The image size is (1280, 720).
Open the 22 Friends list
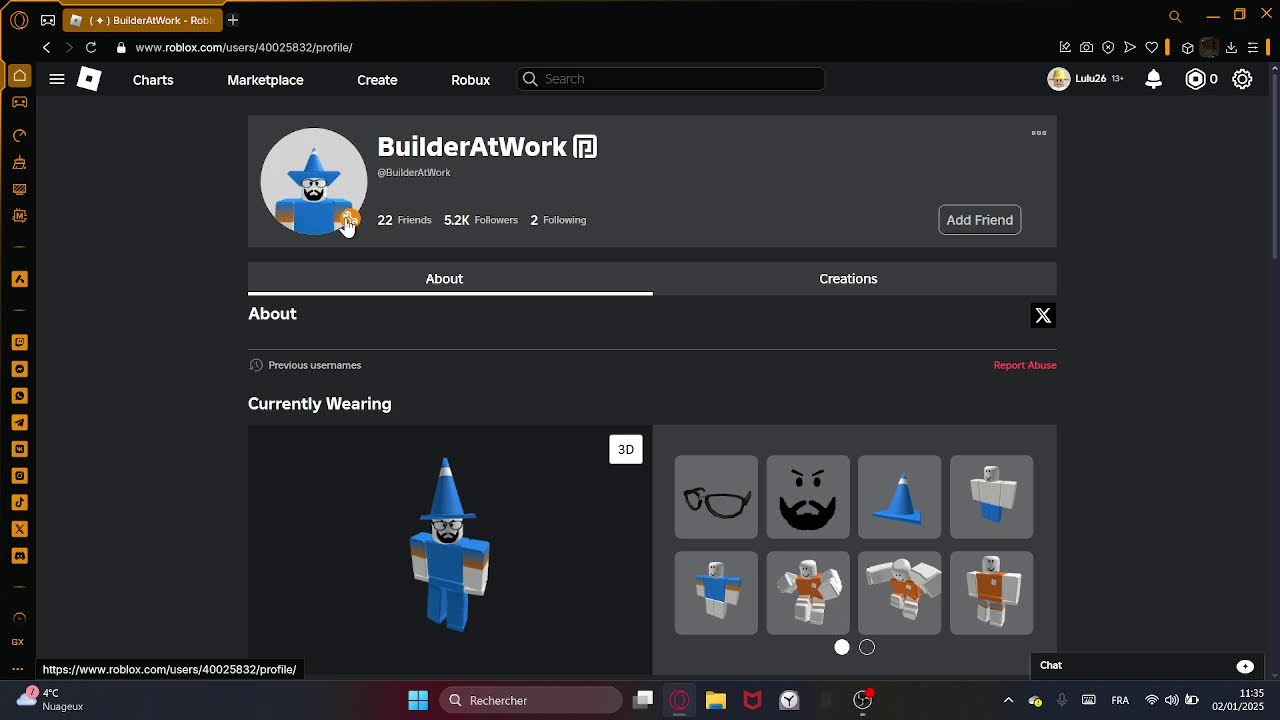click(x=404, y=220)
